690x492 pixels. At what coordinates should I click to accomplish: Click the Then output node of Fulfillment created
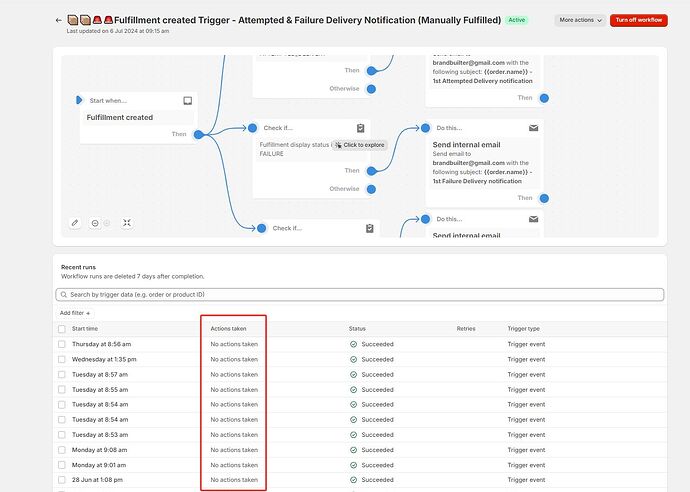[198, 135]
